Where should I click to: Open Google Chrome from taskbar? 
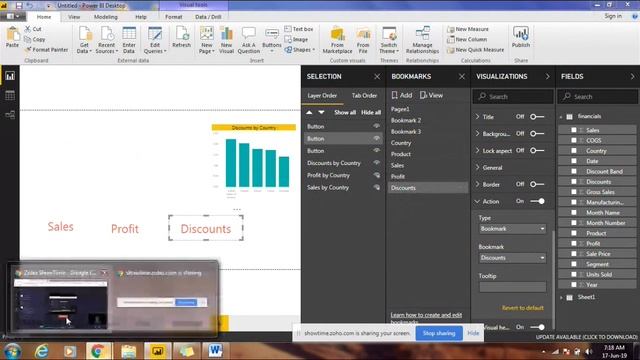(x=97, y=351)
